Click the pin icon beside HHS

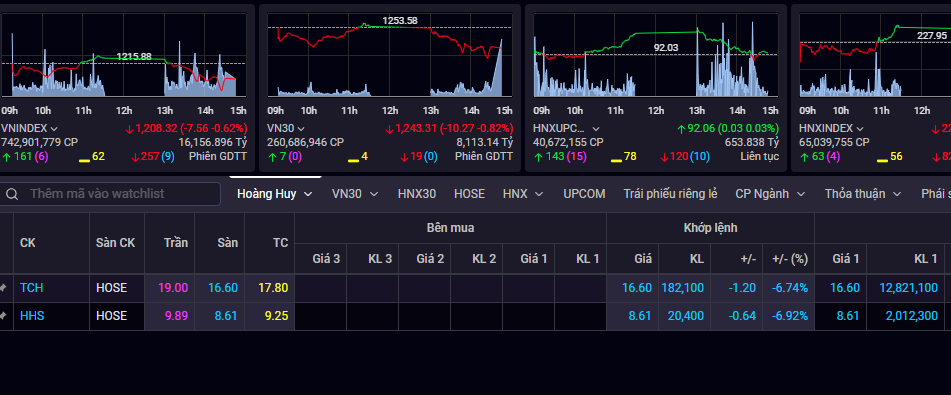point(4,316)
